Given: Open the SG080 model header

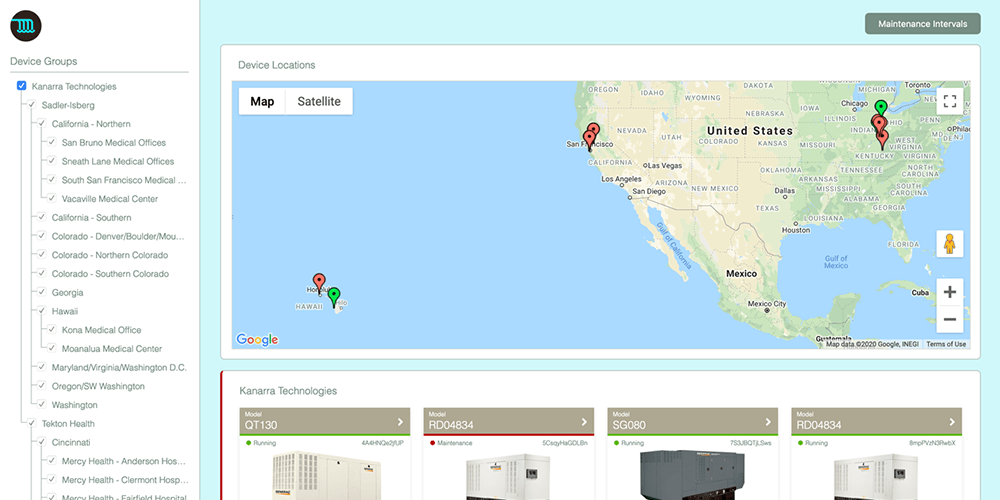Looking at the screenshot, I should (x=693, y=421).
